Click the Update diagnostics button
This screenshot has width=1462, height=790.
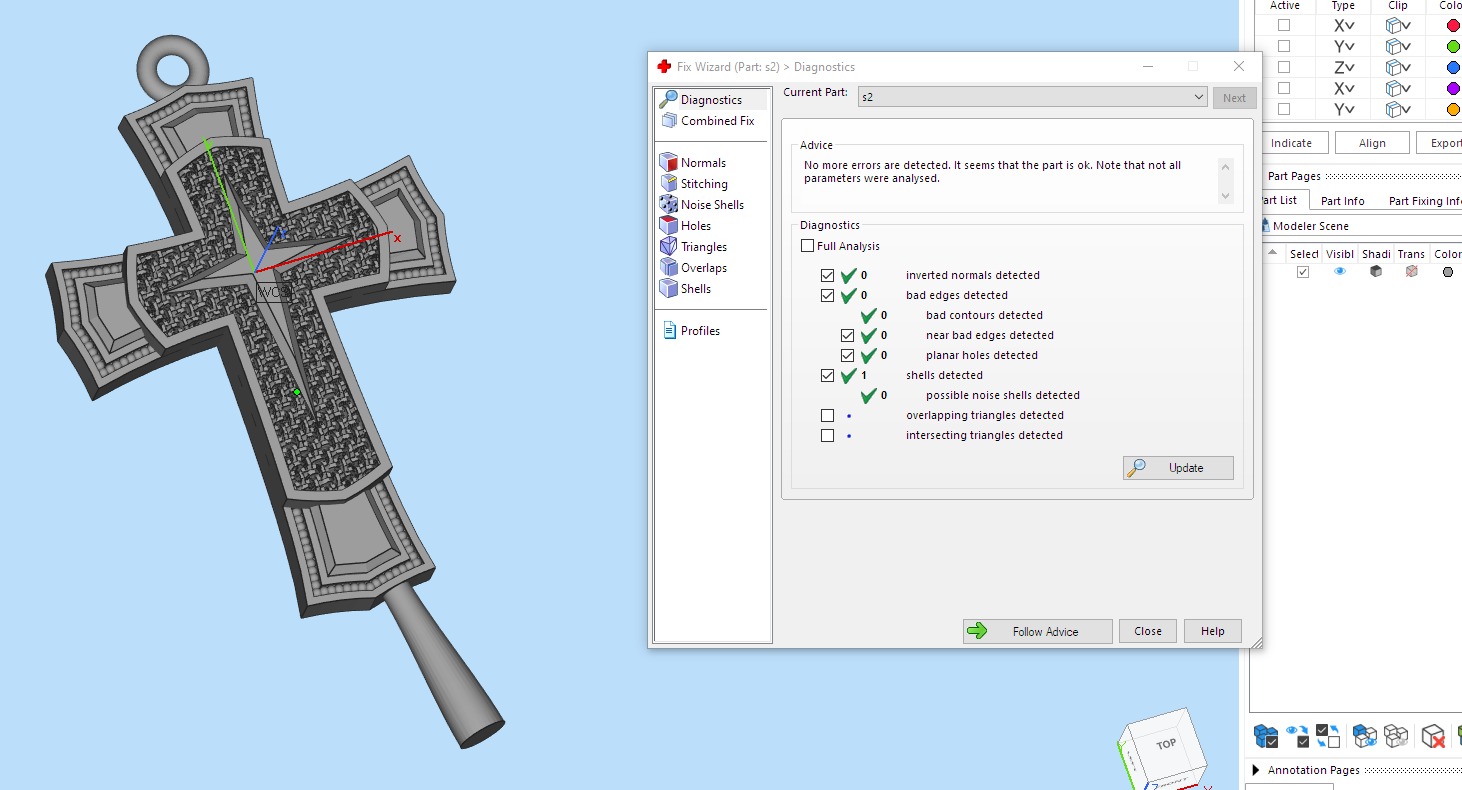click(1178, 468)
